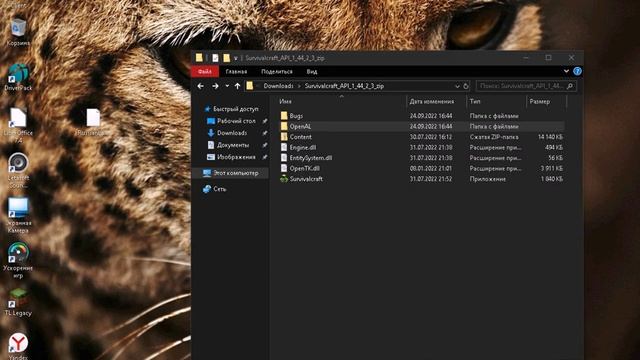Select Сеть in the navigation pane
The image size is (640, 360).
click(x=215, y=189)
